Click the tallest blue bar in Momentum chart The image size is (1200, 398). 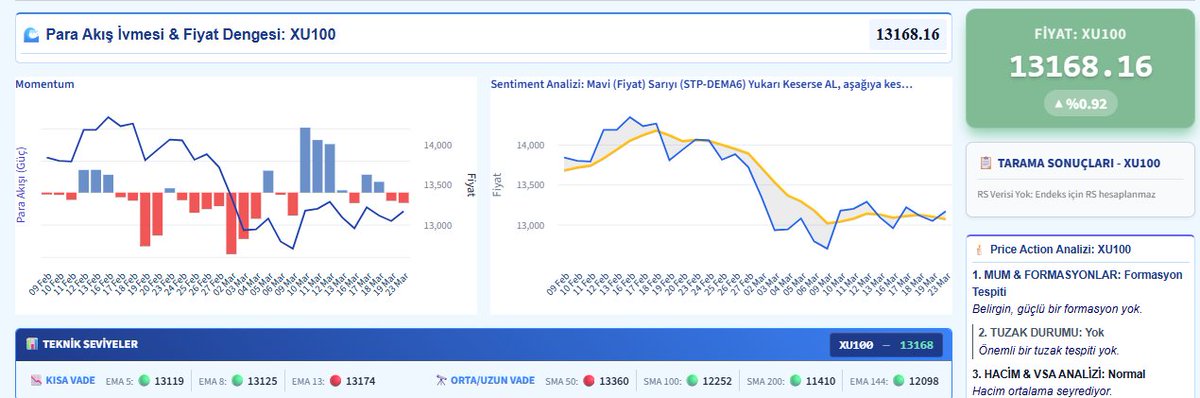306,160
